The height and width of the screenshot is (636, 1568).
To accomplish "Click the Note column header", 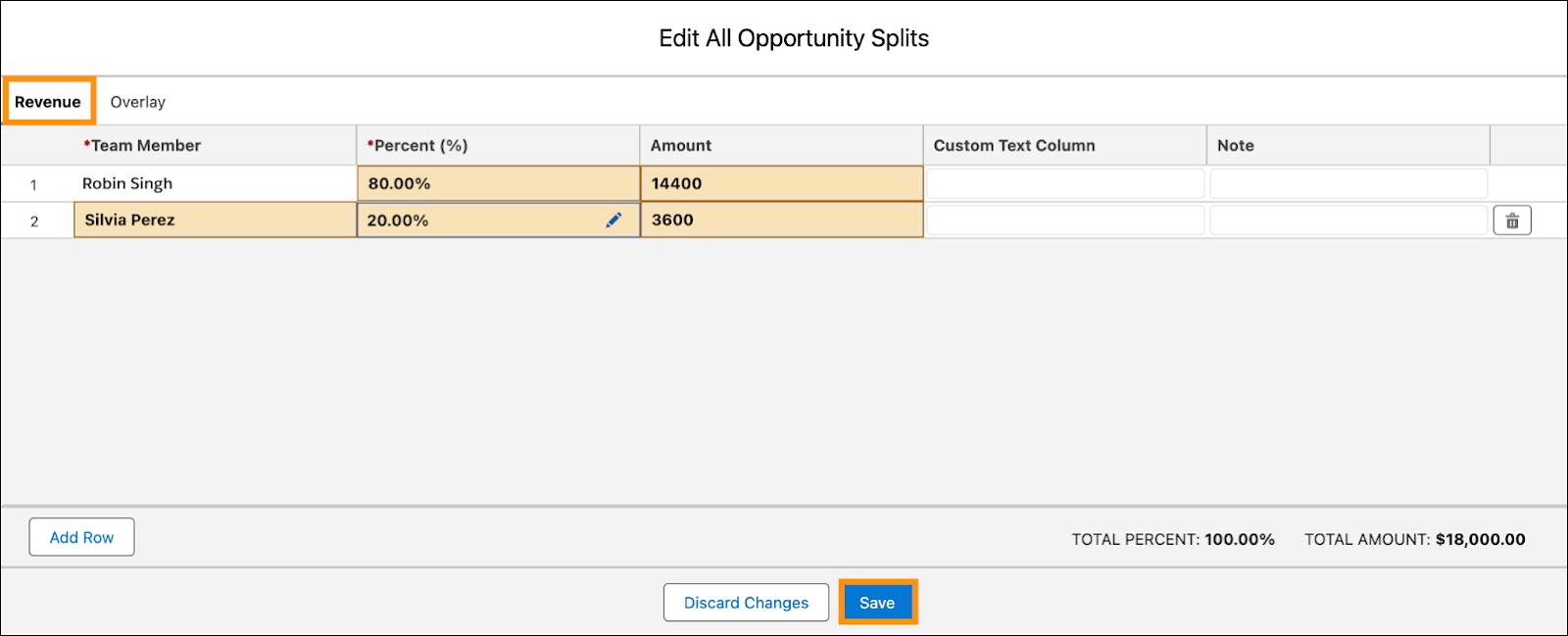I will [1348, 145].
